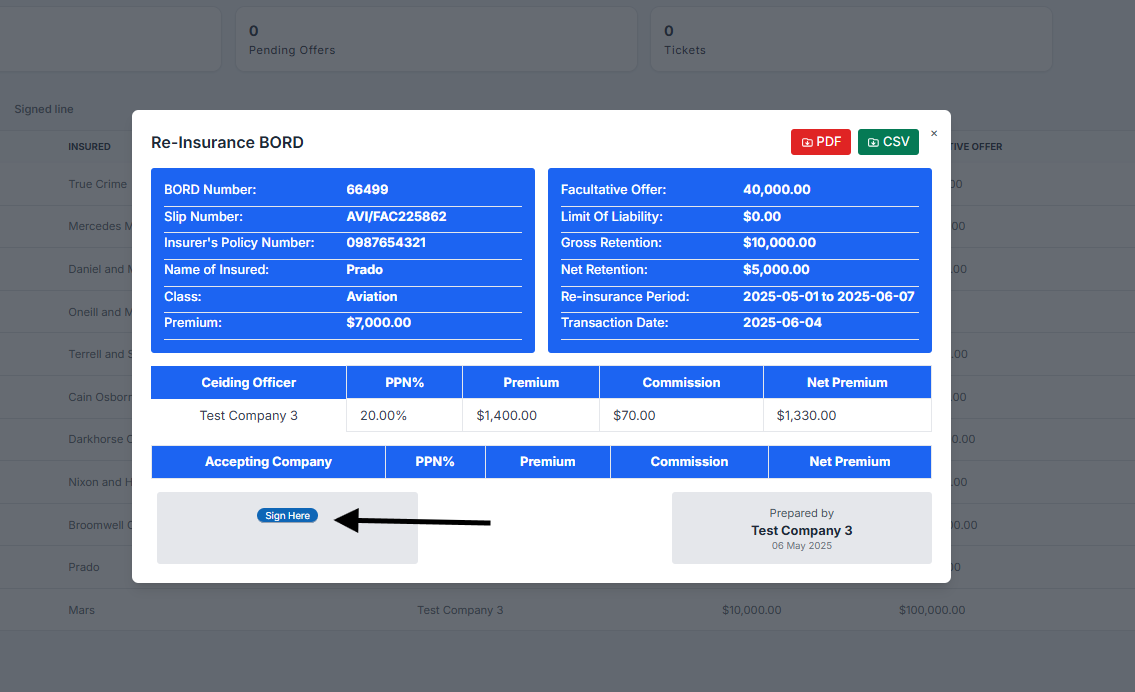Screen dimensions: 1135x692
Task: Click the Sign Here button
Action: (x=287, y=516)
